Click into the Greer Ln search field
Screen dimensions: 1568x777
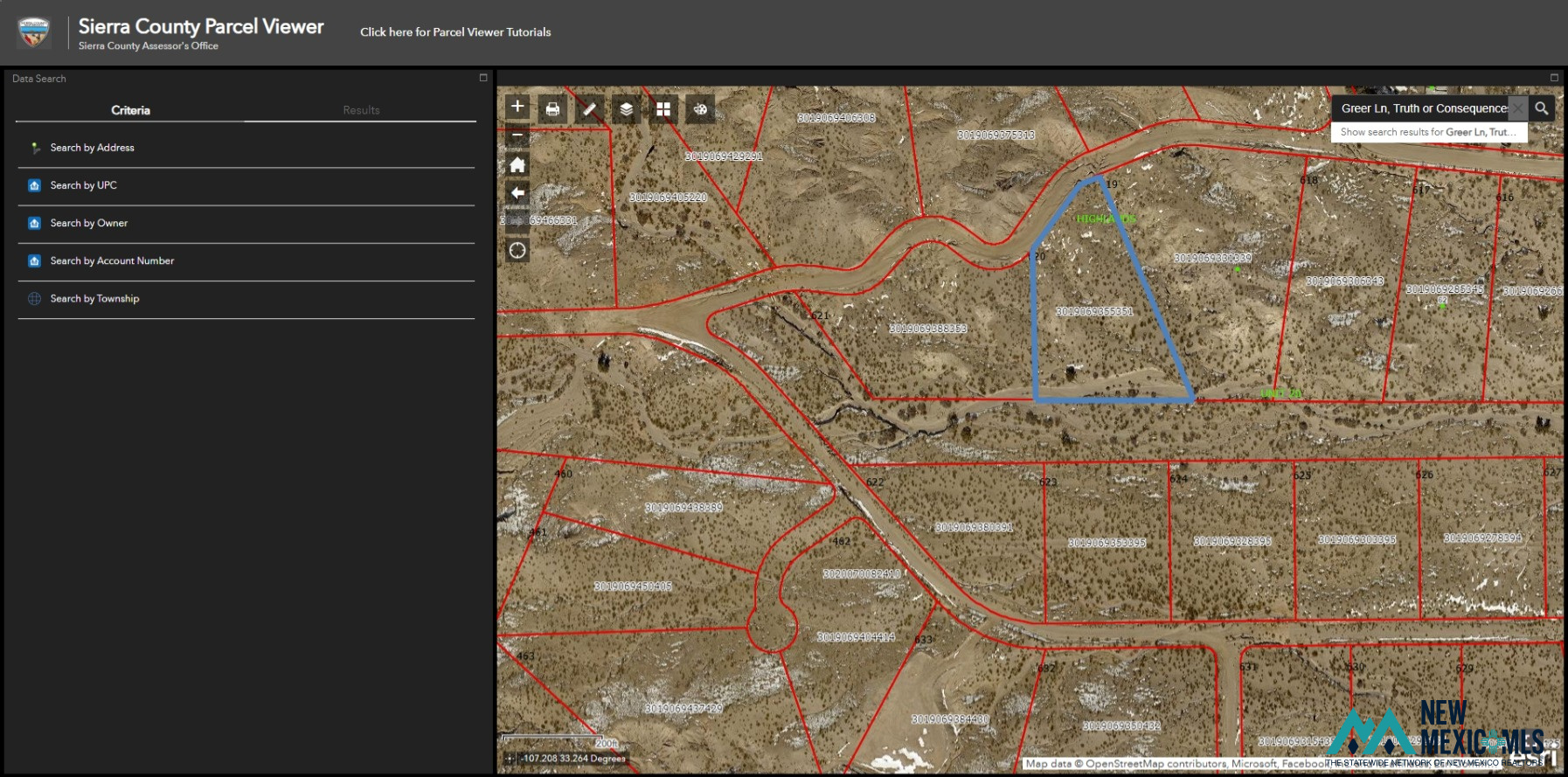pyautogui.click(x=1423, y=108)
